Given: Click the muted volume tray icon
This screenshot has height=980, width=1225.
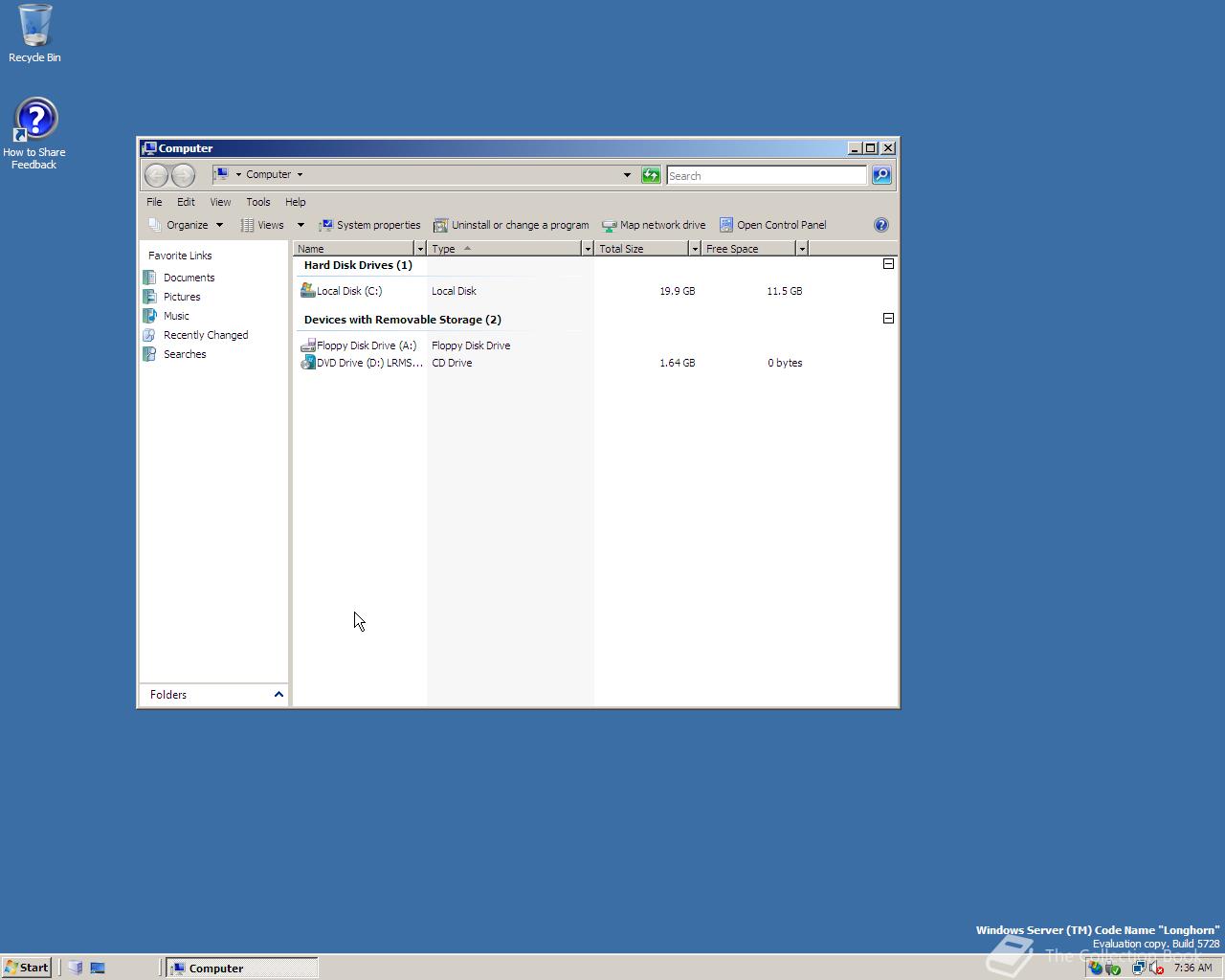Looking at the screenshot, I should click(1156, 968).
